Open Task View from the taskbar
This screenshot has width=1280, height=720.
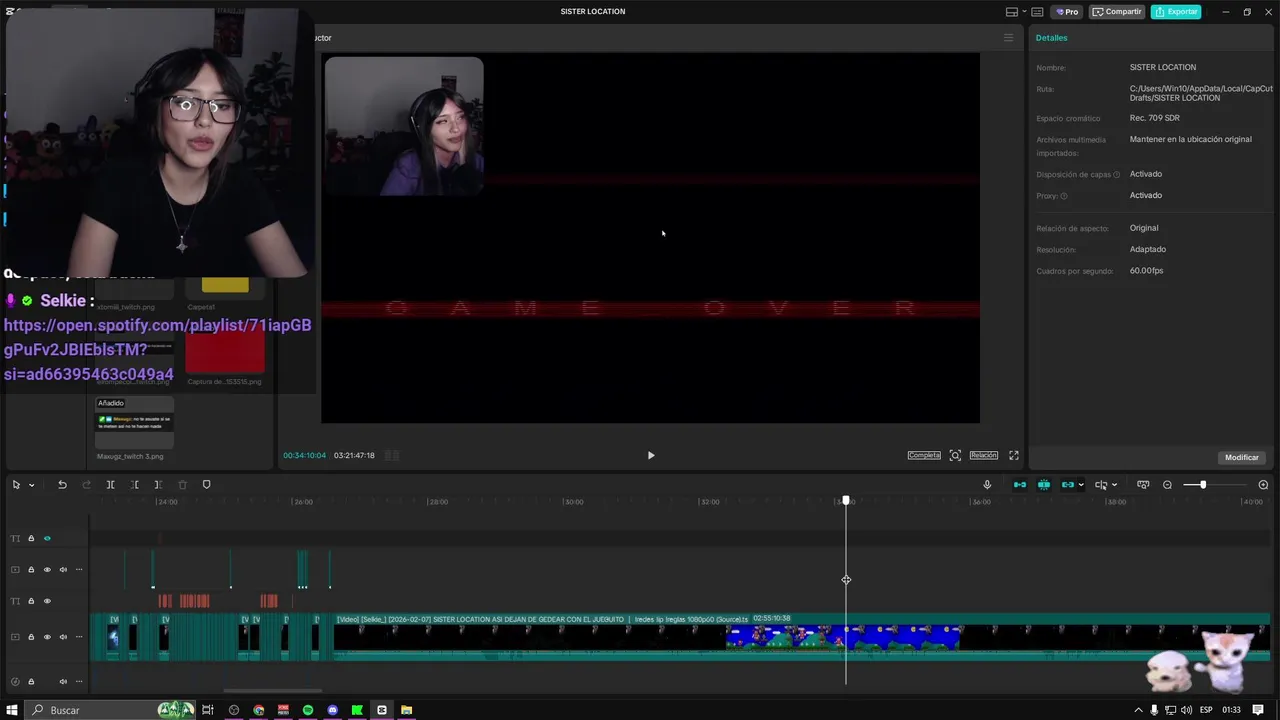[208, 710]
